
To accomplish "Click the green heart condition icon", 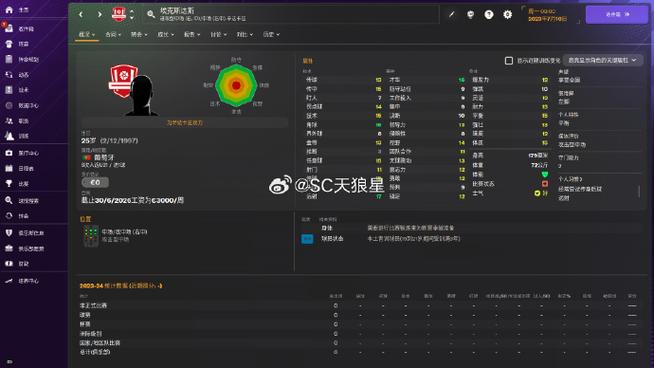I will click(x=545, y=175).
